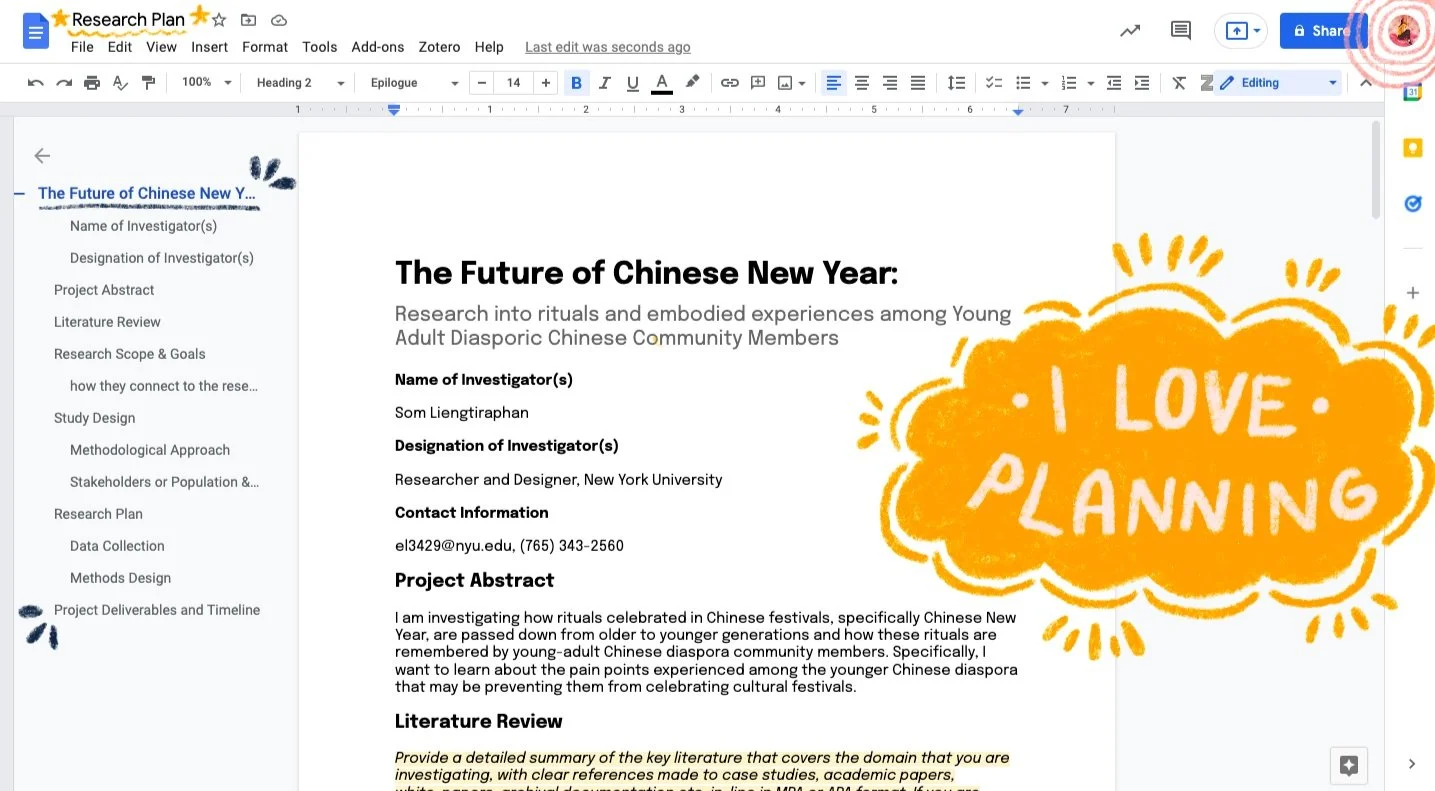Viewport: 1435px width, 791px height.
Task: Open the Google Docs home icon
Action: [36, 32]
